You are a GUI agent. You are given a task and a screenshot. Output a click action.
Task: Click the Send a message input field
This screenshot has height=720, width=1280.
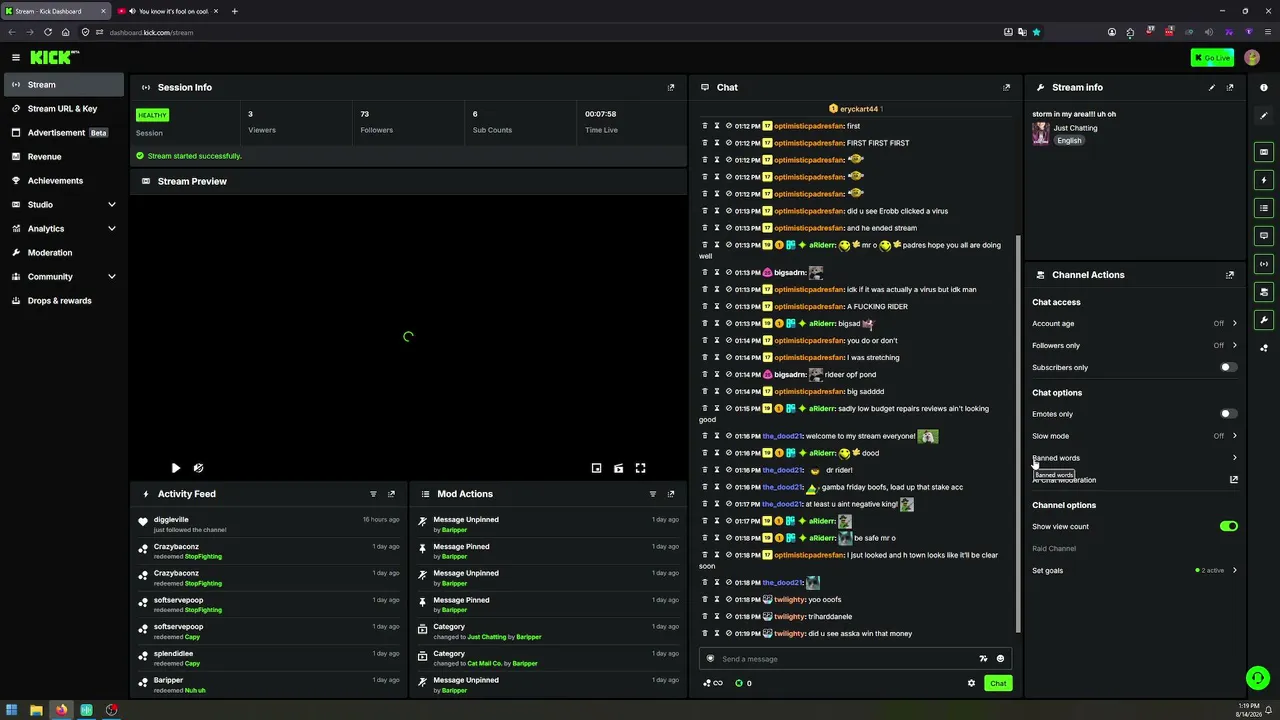pos(846,659)
